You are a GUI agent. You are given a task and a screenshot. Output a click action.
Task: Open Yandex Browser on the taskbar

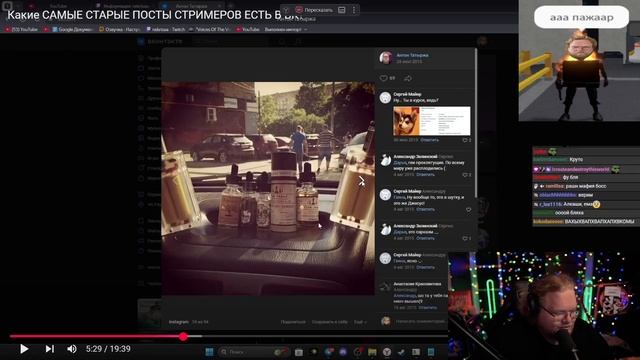click(x=387, y=352)
